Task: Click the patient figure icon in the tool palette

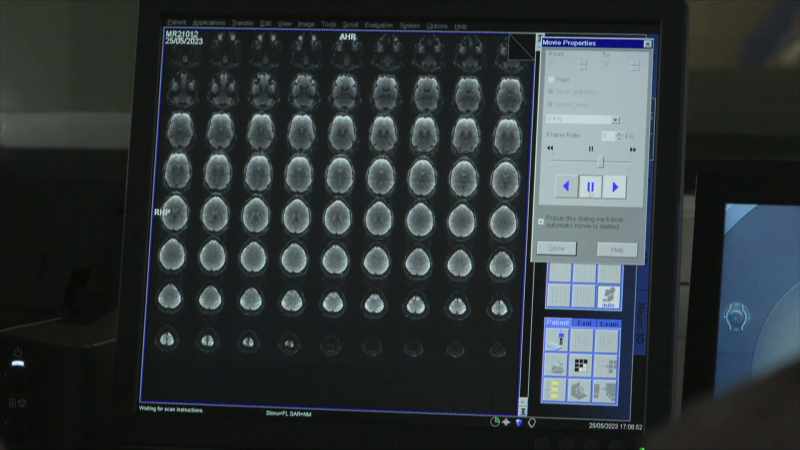Action: pos(558,340)
